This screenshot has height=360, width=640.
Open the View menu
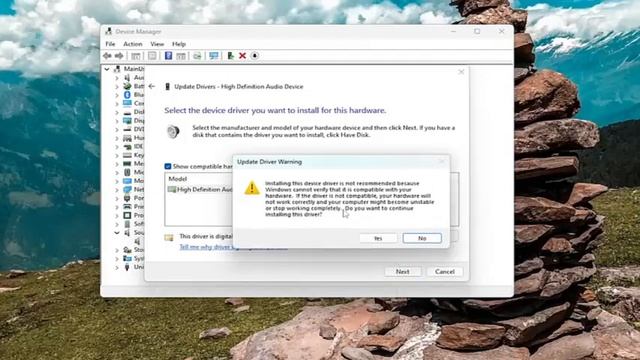[x=157, y=44]
